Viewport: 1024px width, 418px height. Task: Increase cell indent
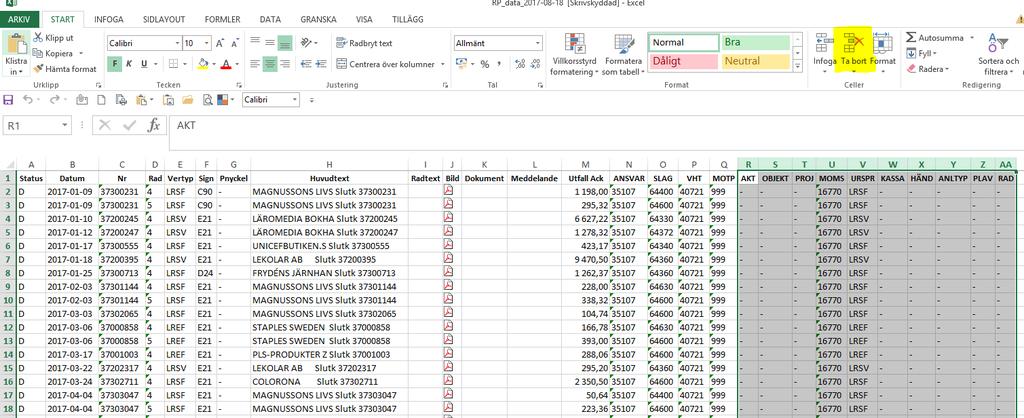pyautogui.click(x=320, y=64)
